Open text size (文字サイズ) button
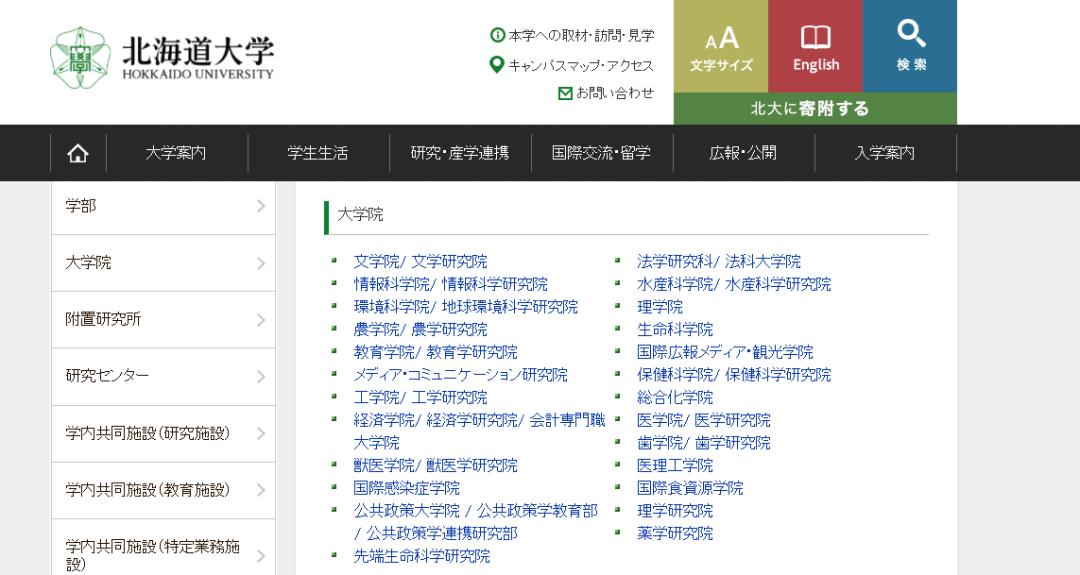This screenshot has width=1080, height=575. point(721,47)
